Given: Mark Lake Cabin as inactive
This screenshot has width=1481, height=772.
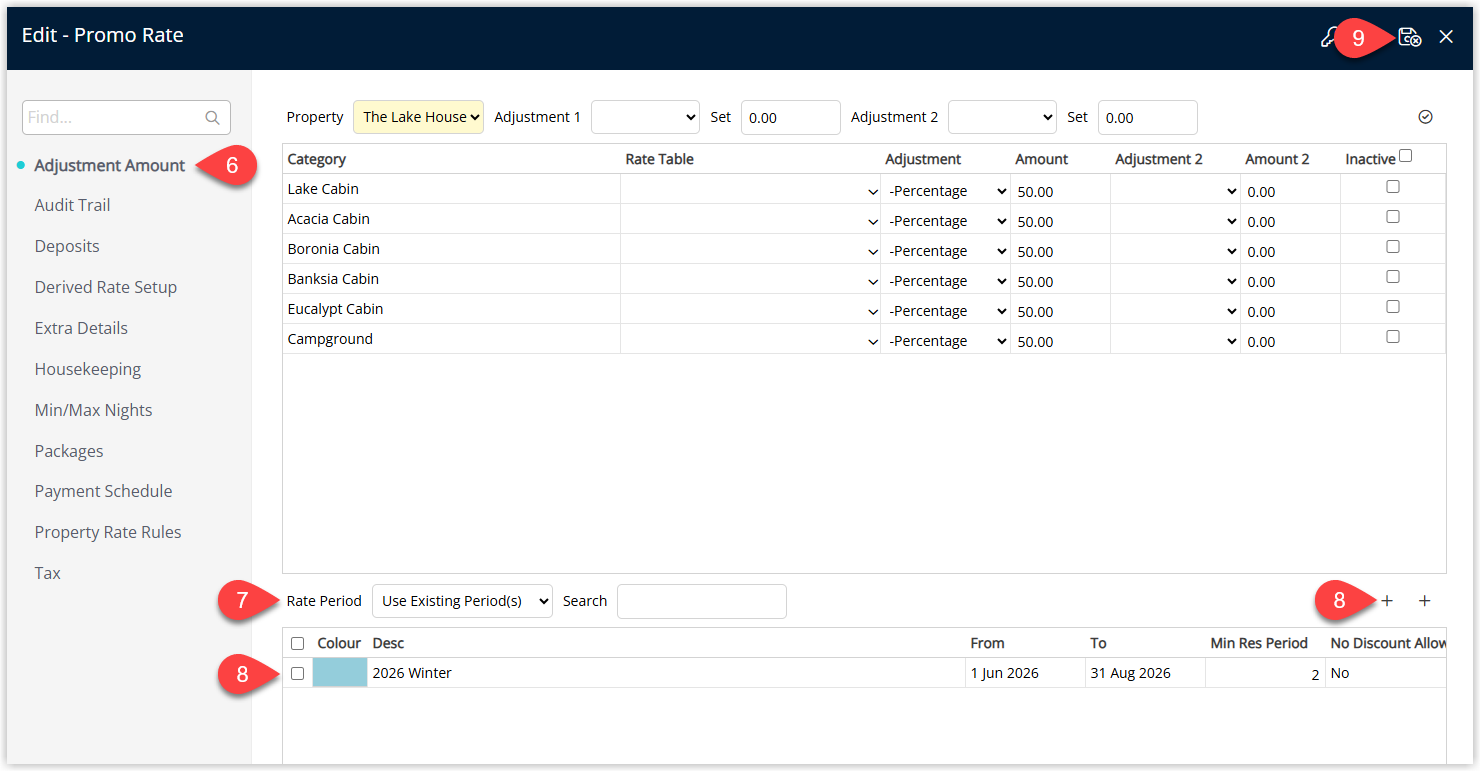Looking at the screenshot, I should [1393, 187].
